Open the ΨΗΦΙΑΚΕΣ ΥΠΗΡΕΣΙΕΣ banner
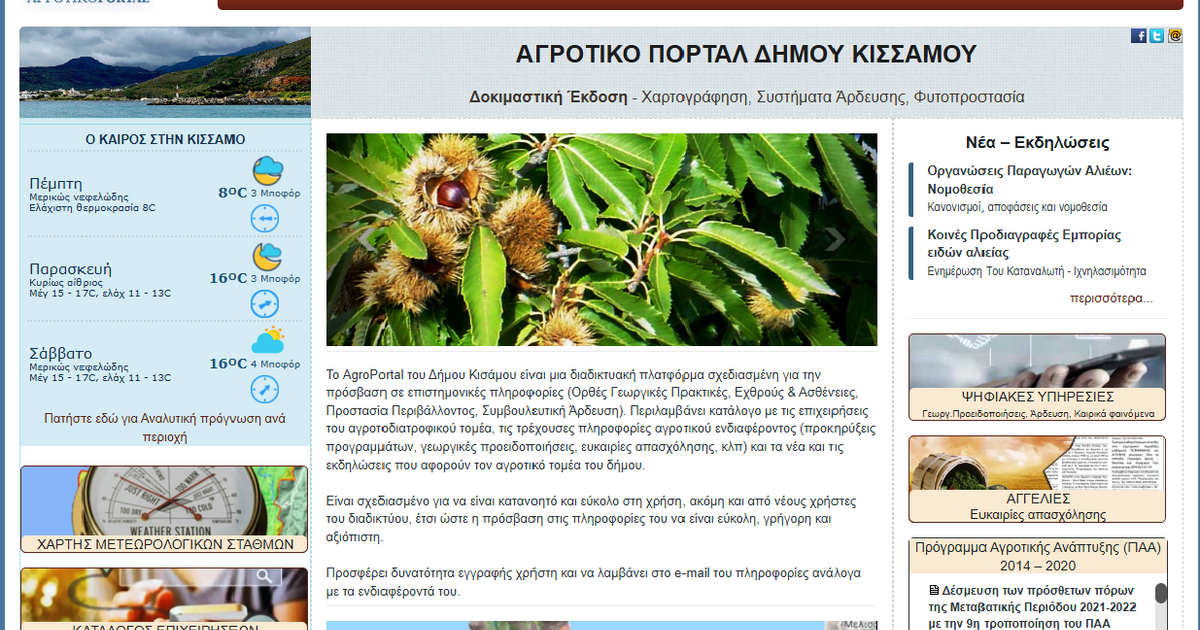1200x630 pixels. pos(1037,377)
